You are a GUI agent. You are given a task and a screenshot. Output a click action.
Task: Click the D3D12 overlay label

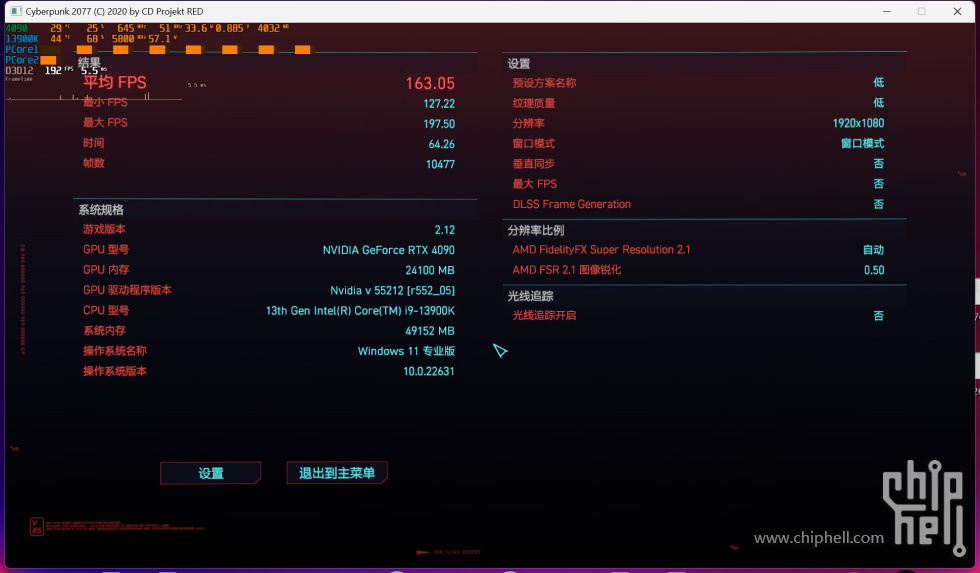point(19,71)
